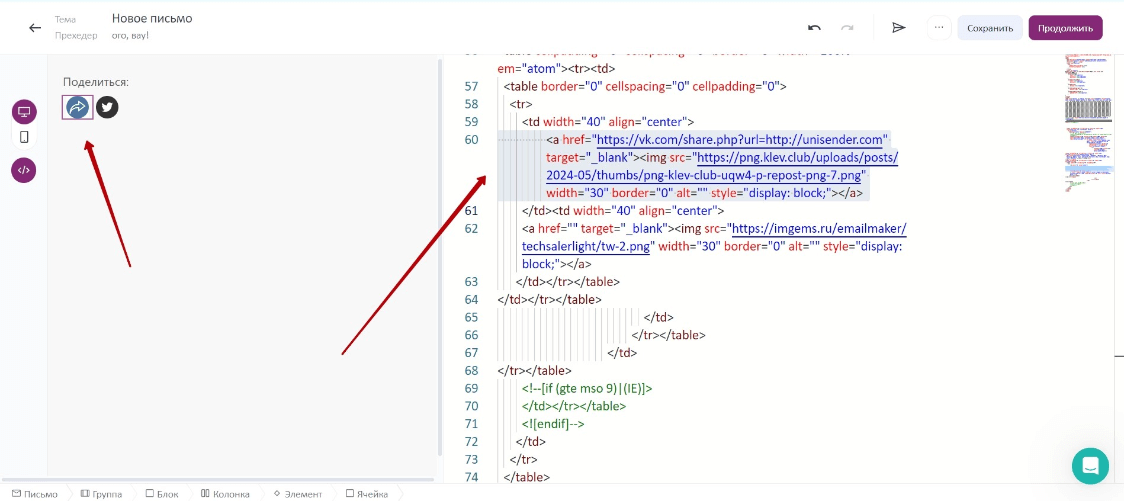Place cursor on line 59 td width="40"
Image resolution: width=1124 pixels, height=501 pixels.
tap(608, 122)
